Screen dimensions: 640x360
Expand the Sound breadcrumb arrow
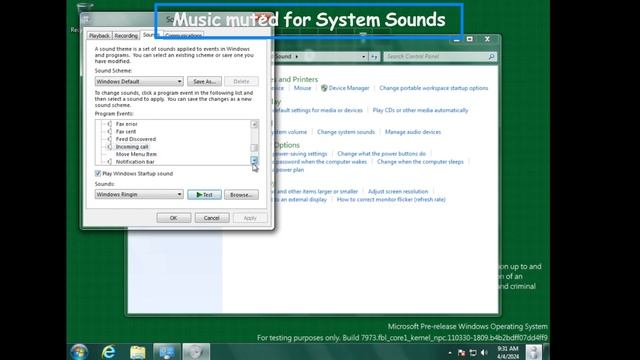tap(297, 56)
